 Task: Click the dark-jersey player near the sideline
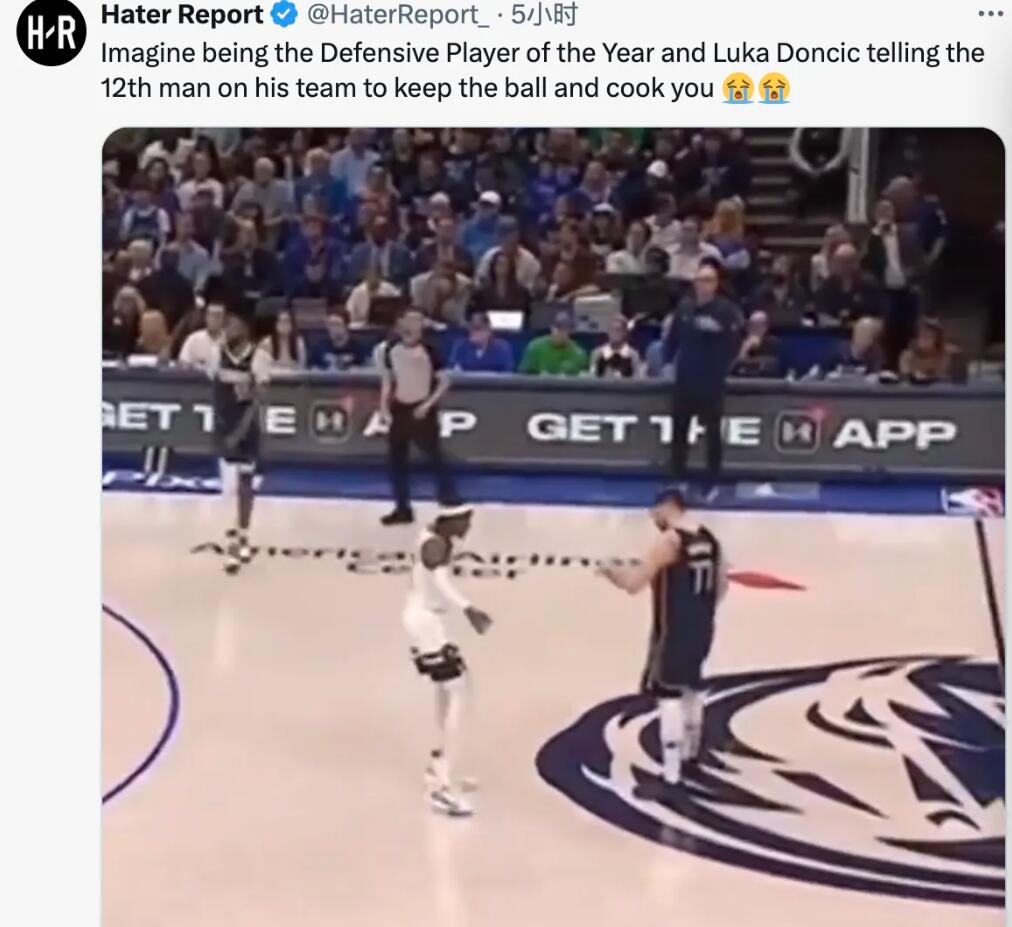click(x=238, y=440)
